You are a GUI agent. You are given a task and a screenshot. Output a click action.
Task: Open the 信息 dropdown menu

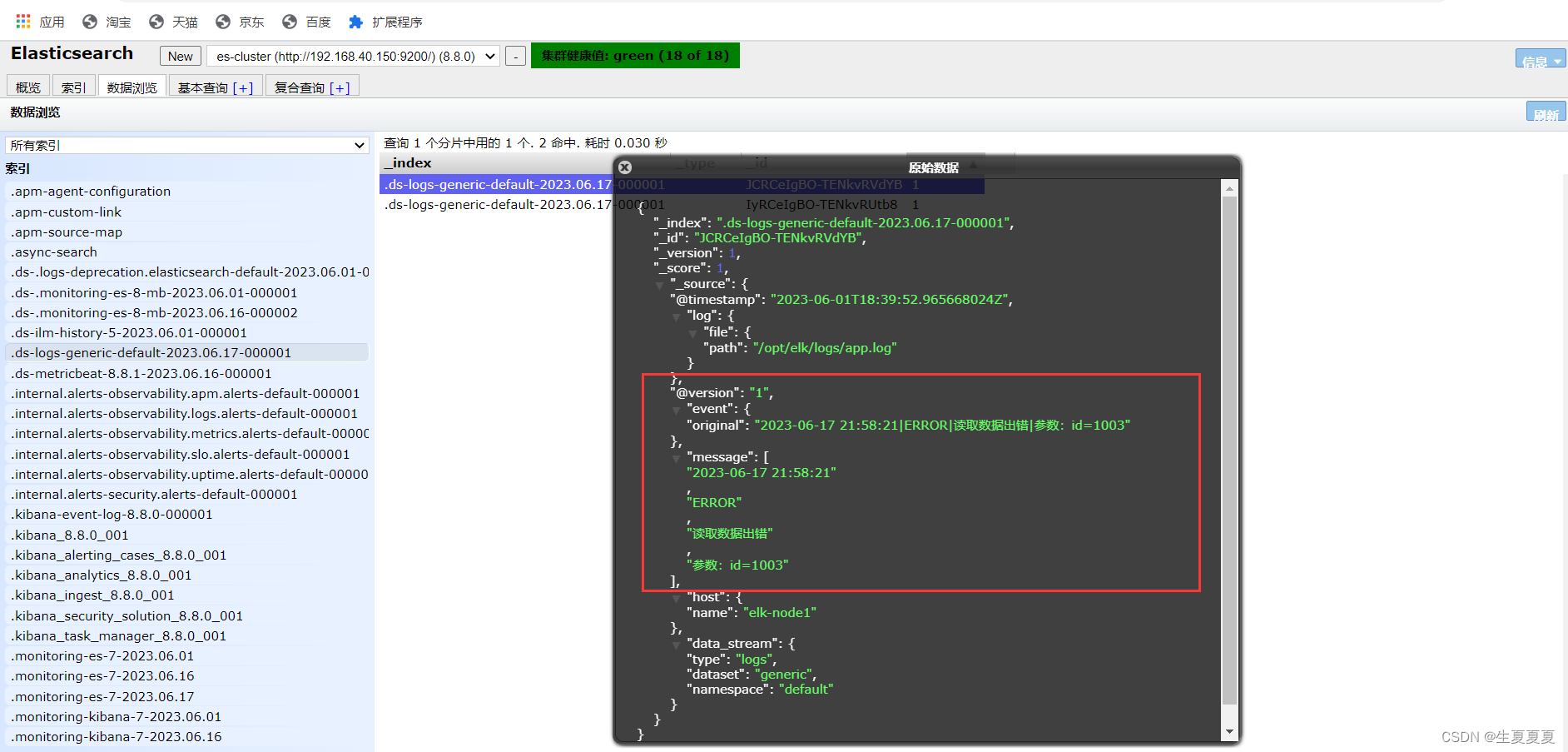click(1541, 60)
